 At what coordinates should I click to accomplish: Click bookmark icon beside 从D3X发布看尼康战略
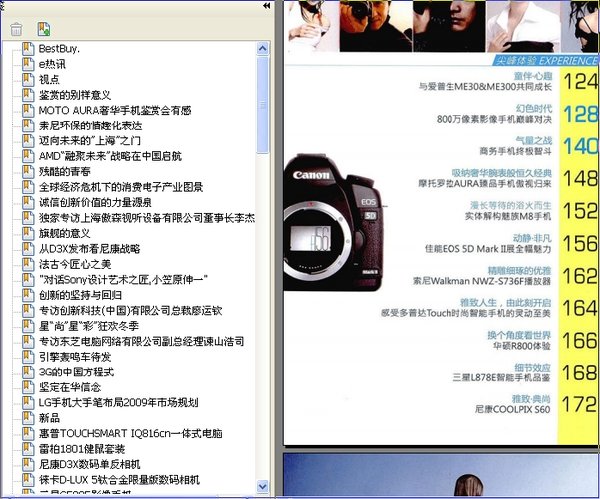28,249
